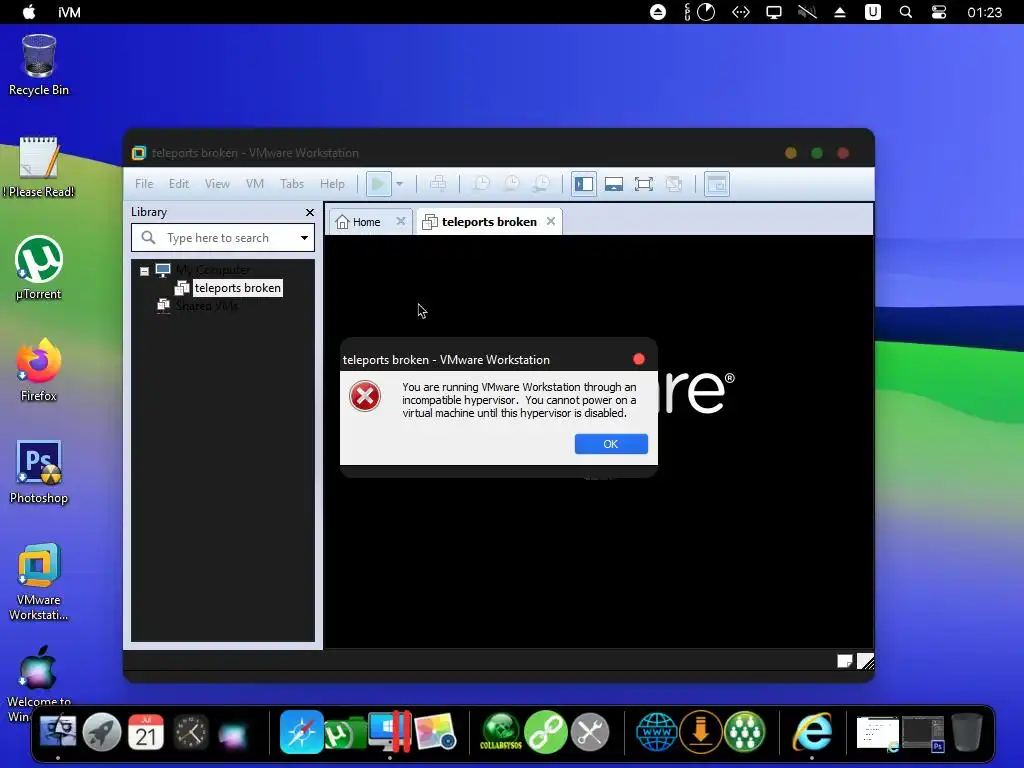Click the Take Snapshot clock icon
Image resolution: width=1024 pixels, height=768 pixels.
(x=481, y=184)
